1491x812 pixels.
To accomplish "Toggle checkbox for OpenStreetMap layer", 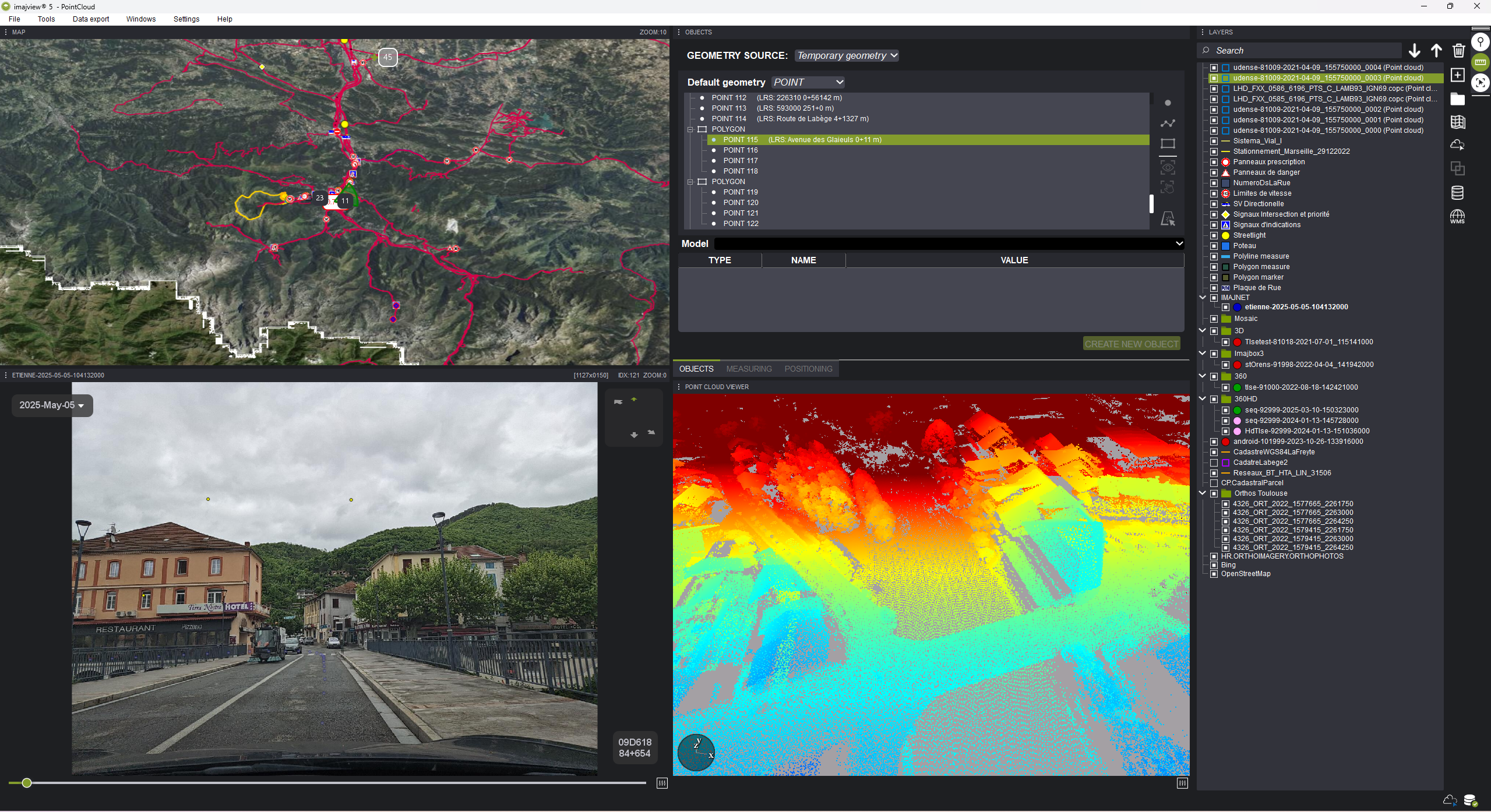I will 1214,574.
